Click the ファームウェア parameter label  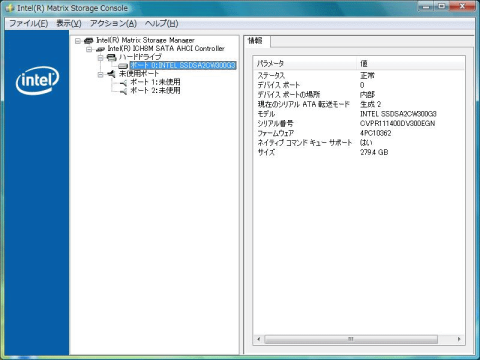tap(275, 133)
